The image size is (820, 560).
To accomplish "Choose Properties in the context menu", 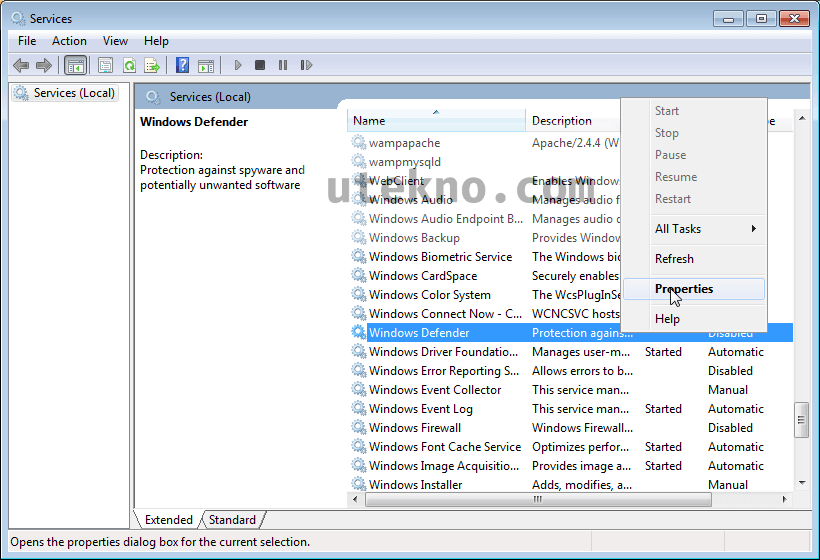I will pos(694,289).
